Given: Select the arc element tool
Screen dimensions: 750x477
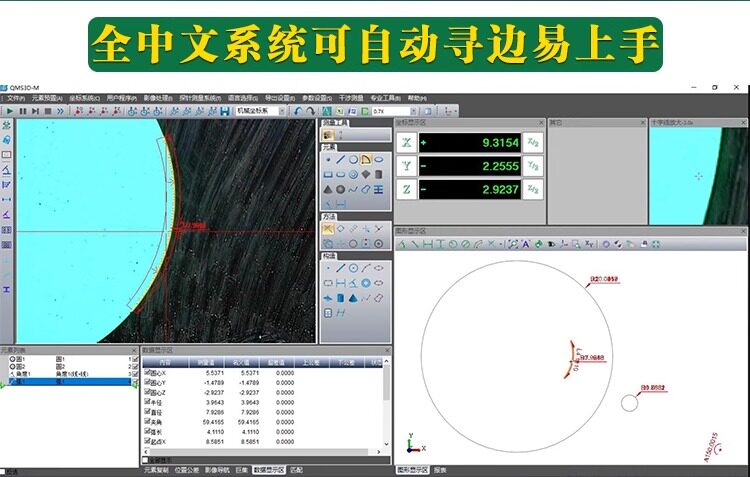Looking at the screenshot, I should pos(365,159).
